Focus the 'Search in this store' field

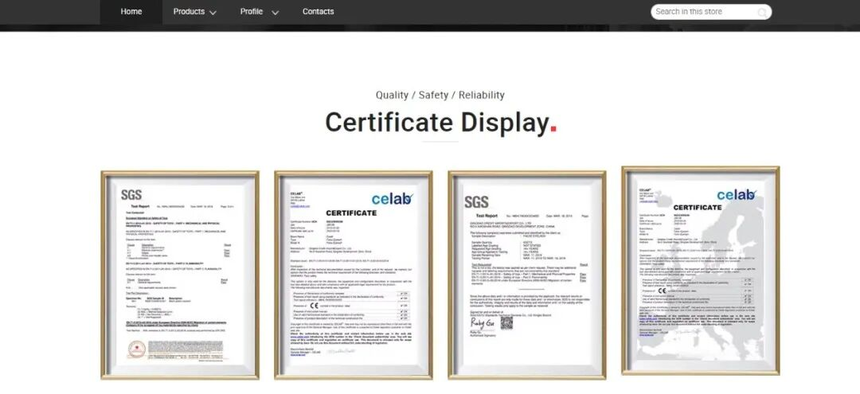click(711, 12)
